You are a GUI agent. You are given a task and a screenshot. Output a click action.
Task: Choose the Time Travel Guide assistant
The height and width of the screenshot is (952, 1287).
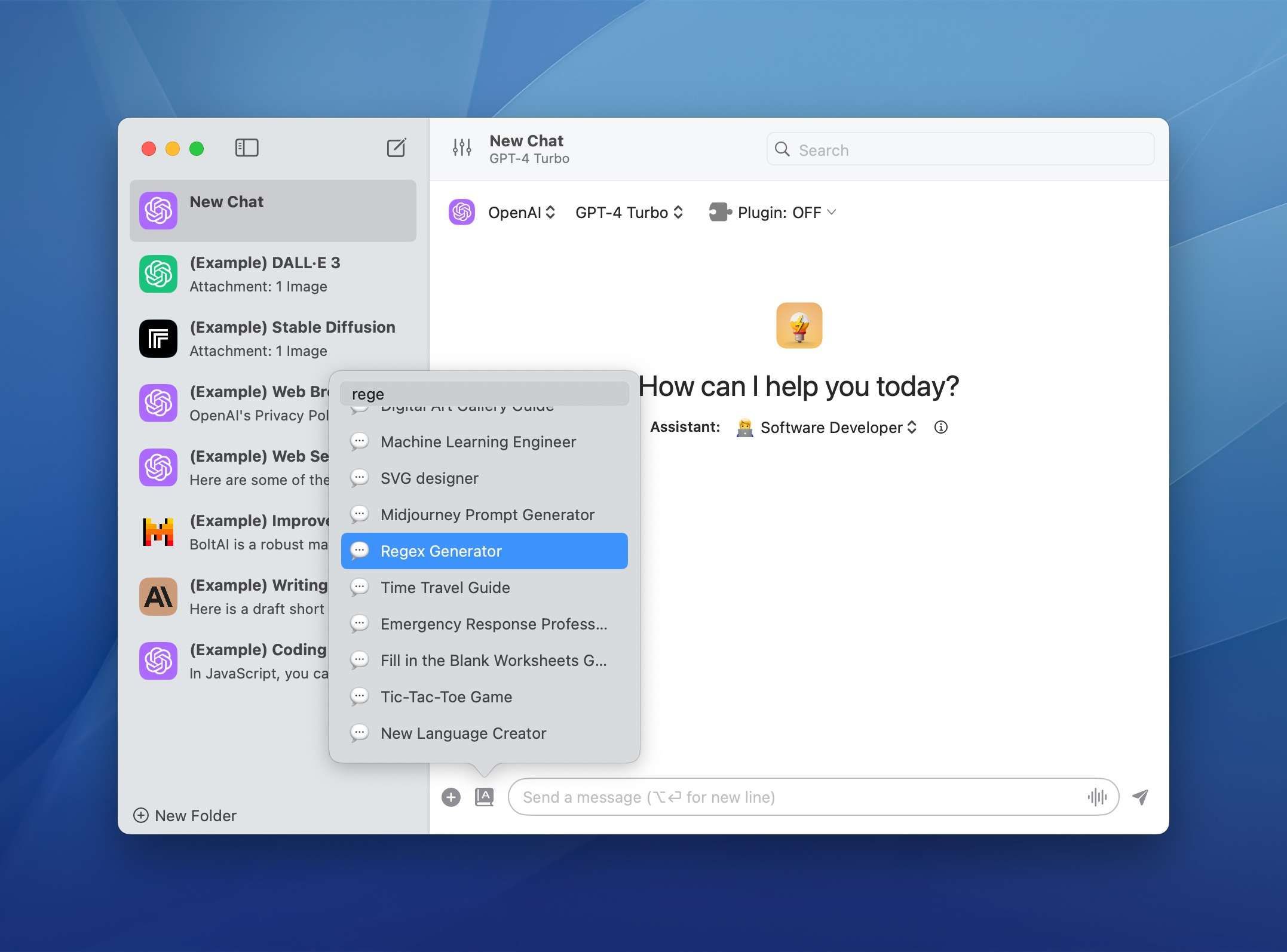tap(445, 588)
